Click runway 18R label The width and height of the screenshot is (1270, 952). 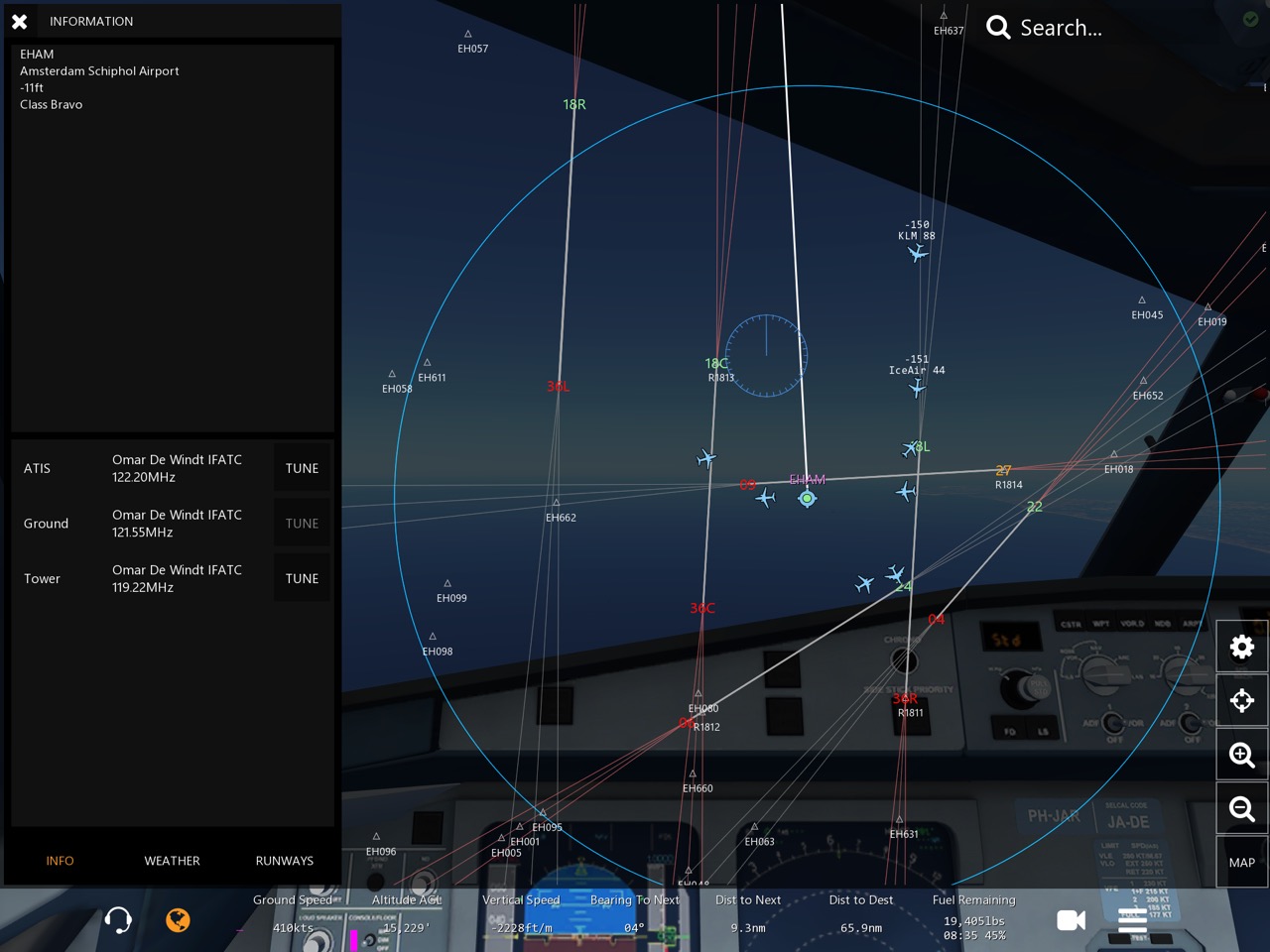tap(574, 104)
